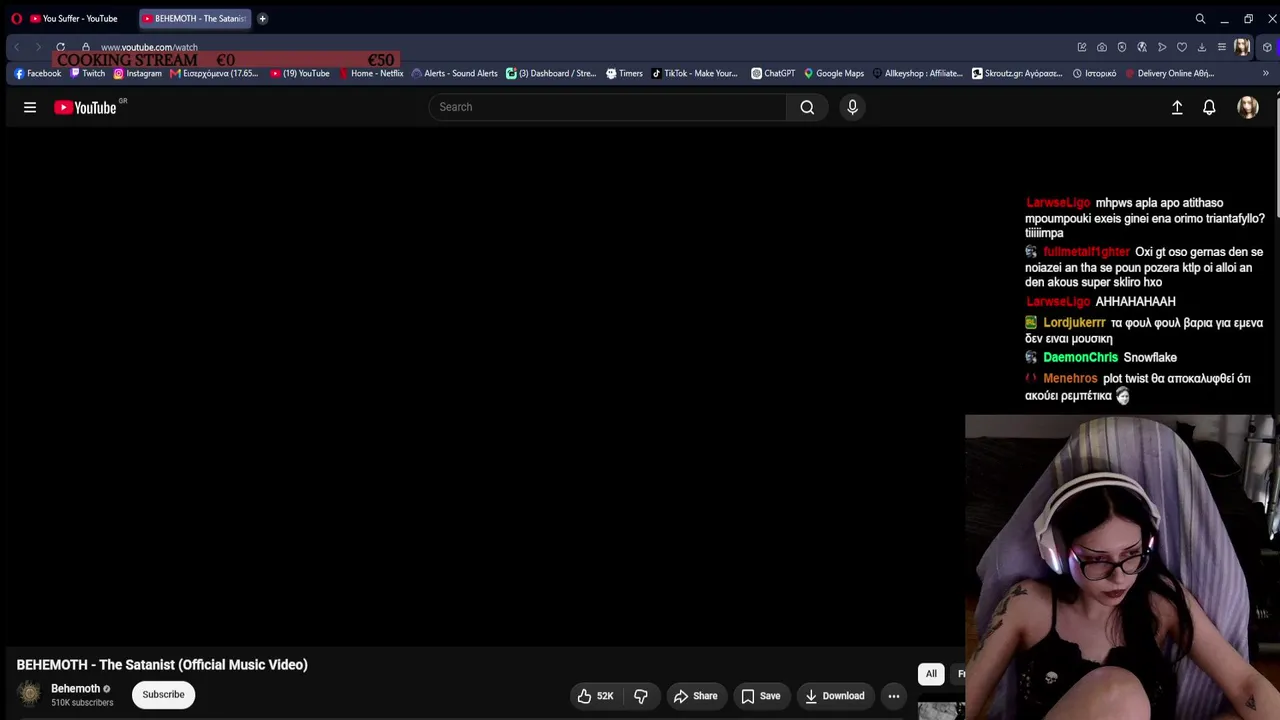Screen dimensions: 1280x720
Task: Click the Opera tab search magnifier
Action: (x=1200, y=18)
